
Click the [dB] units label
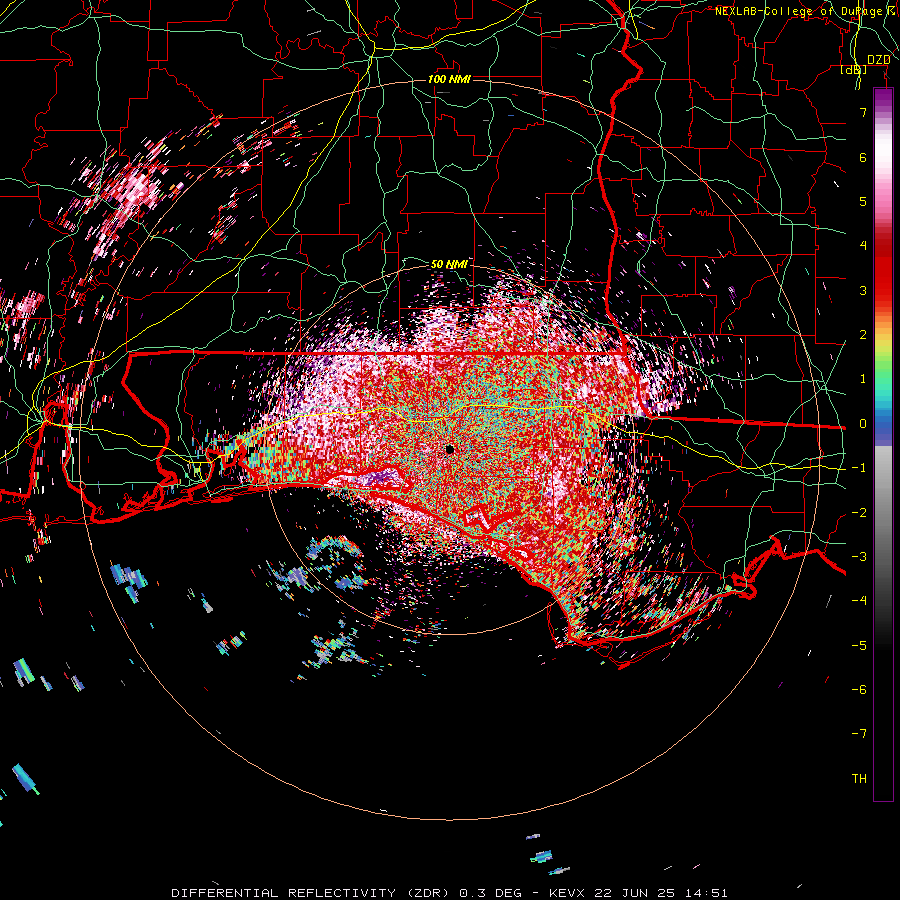pos(854,70)
